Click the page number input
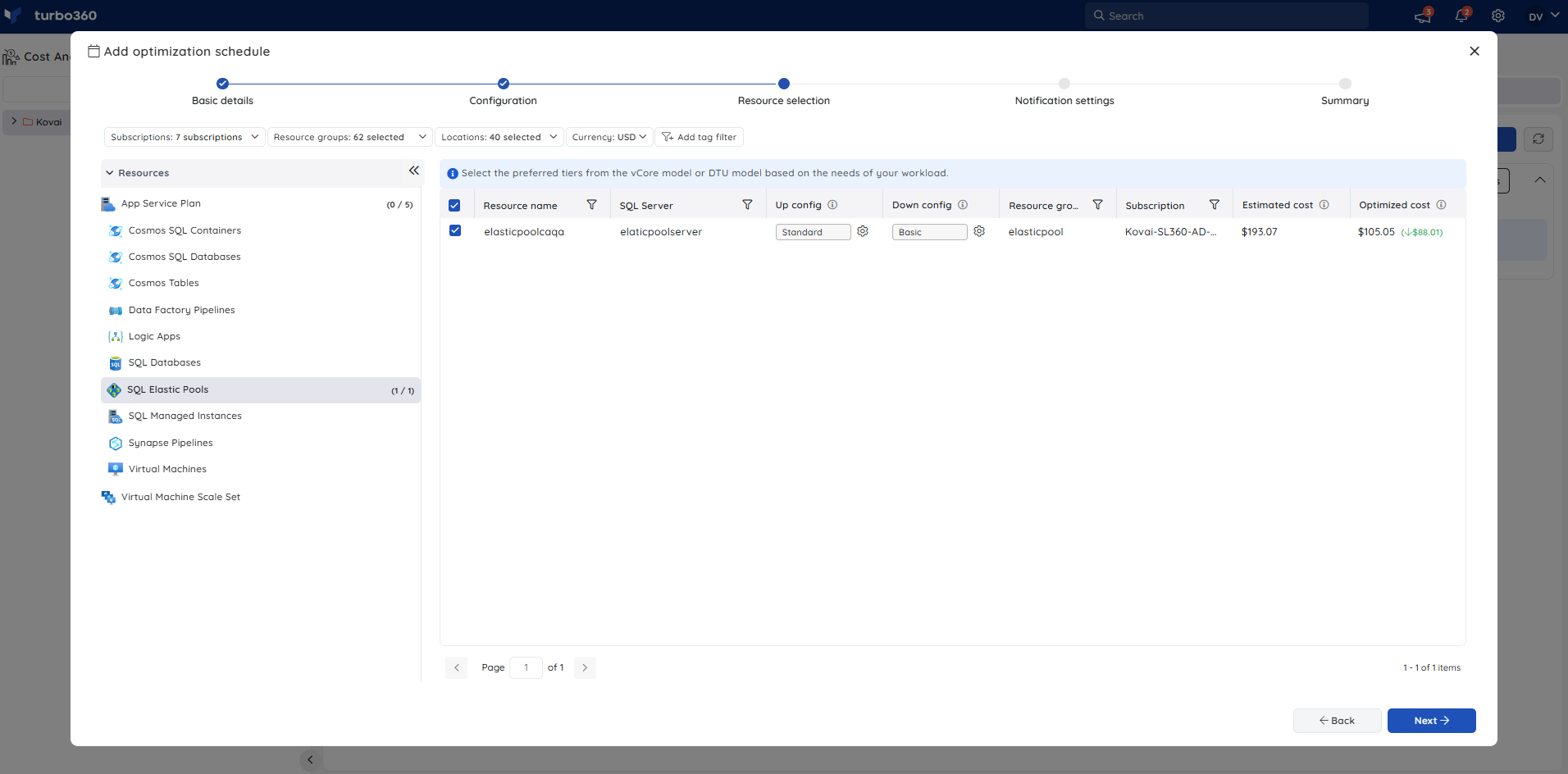Screen dimensions: 1568x774 click(x=526, y=667)
